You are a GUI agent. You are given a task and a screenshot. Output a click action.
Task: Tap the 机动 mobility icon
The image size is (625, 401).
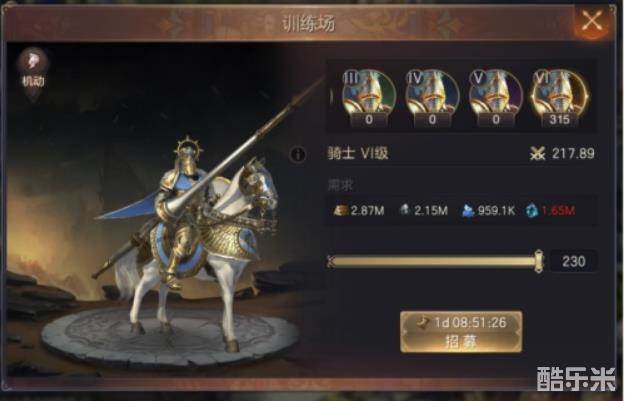tap(33, 68)
